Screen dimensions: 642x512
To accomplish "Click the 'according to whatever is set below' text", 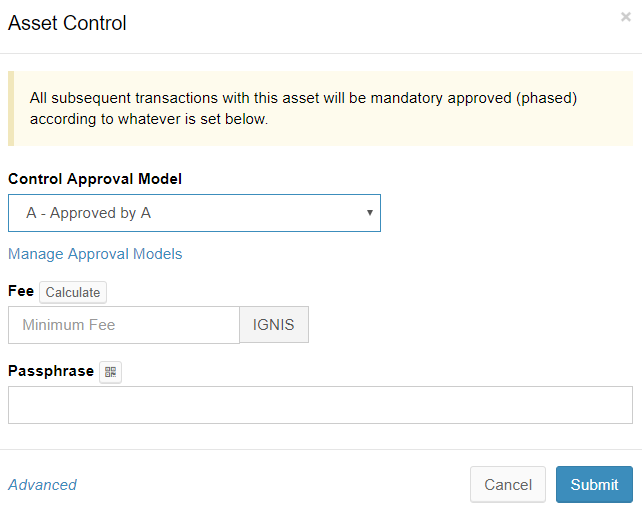I will [148, 118].
